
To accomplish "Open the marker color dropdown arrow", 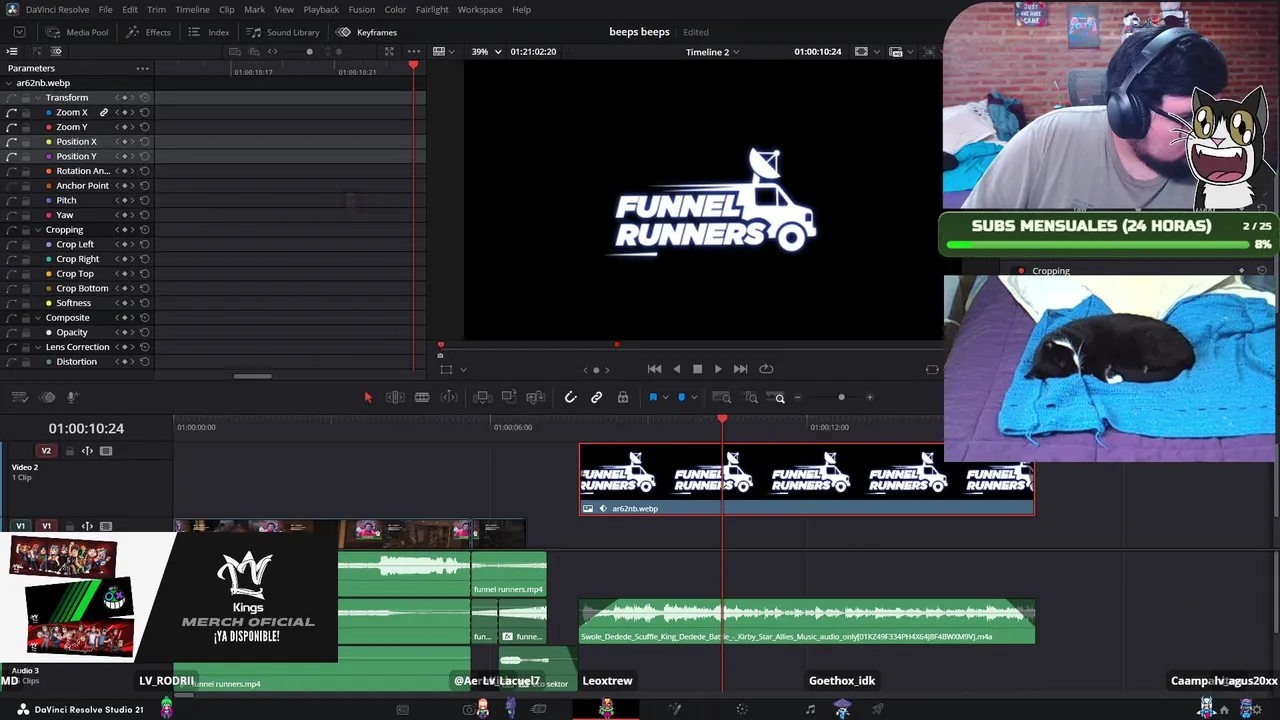I will click(x=694, y=398).
